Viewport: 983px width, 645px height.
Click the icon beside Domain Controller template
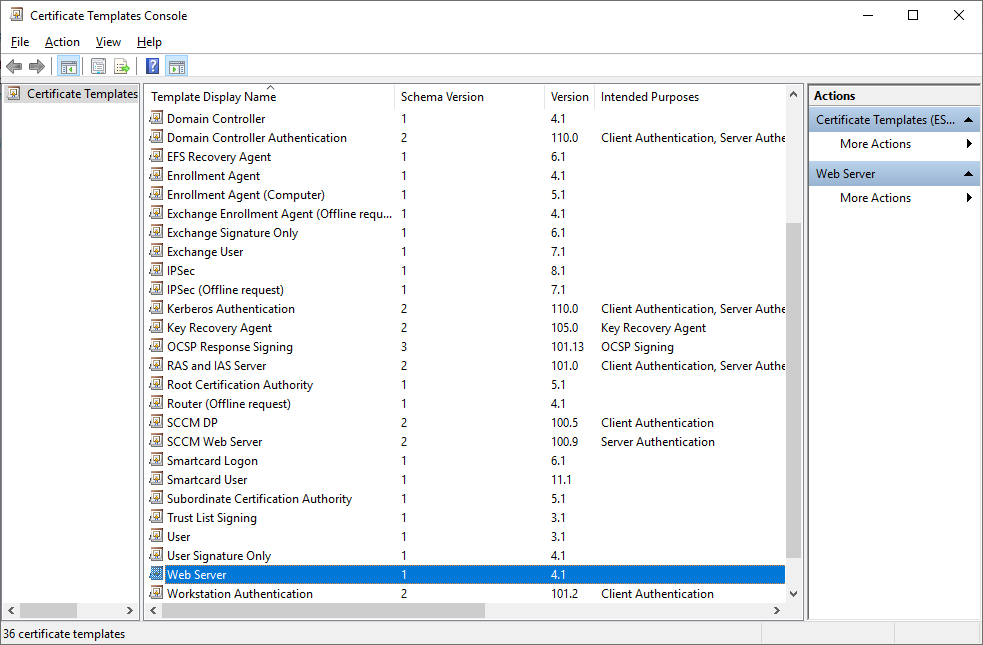coord(156,118)
